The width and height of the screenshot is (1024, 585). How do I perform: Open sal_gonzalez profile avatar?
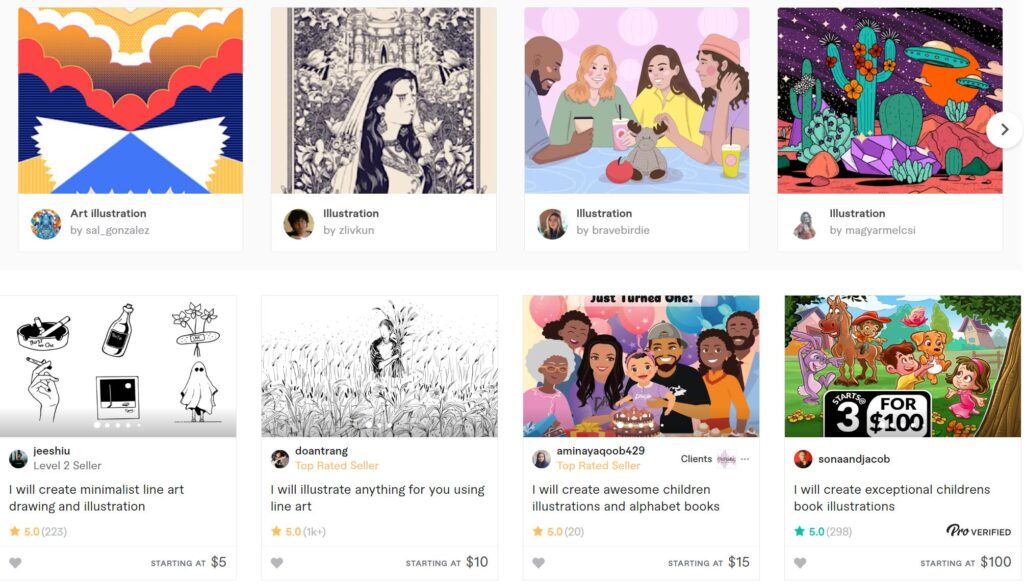pos(46,224)
